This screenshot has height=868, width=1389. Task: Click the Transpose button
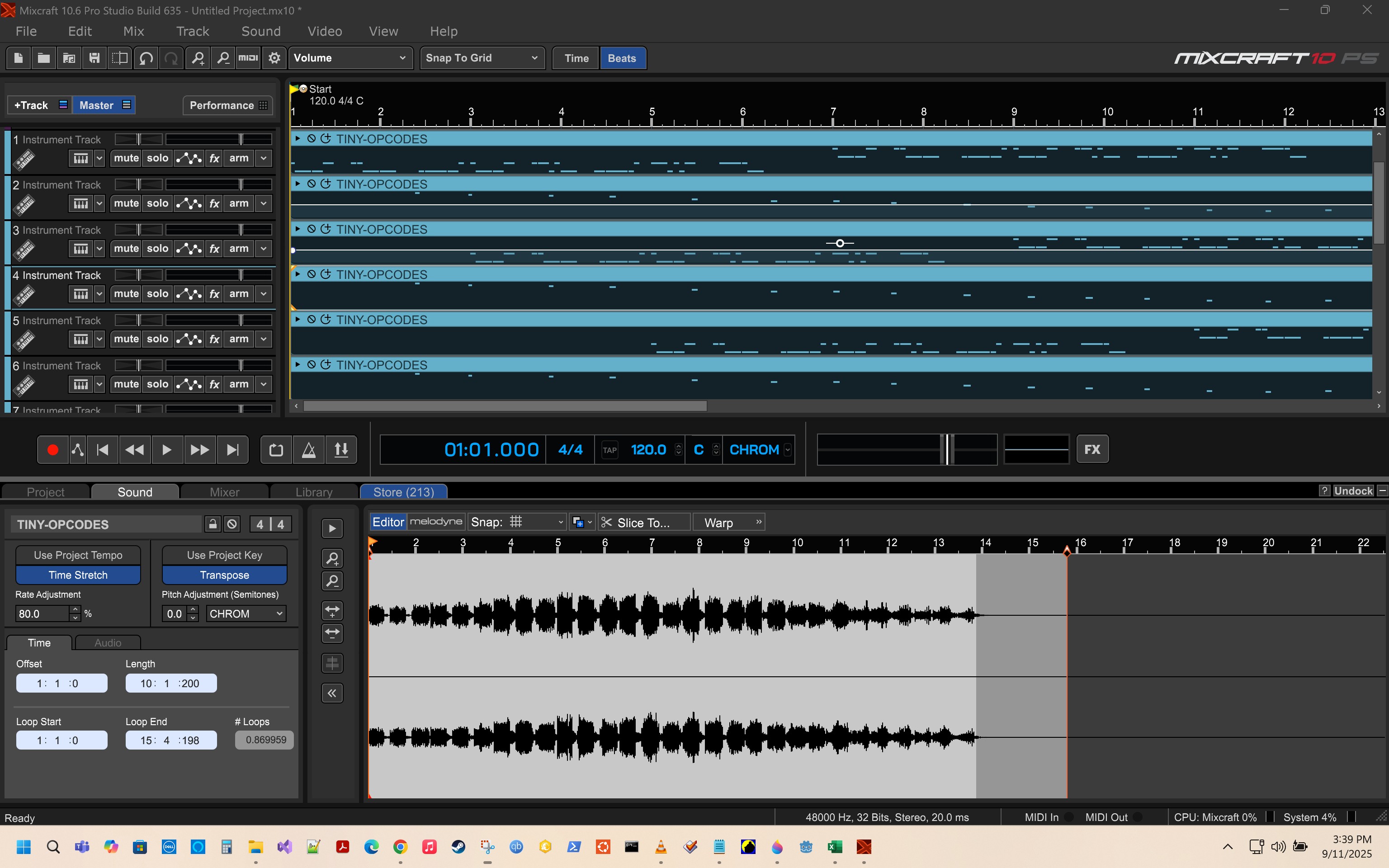224,575
